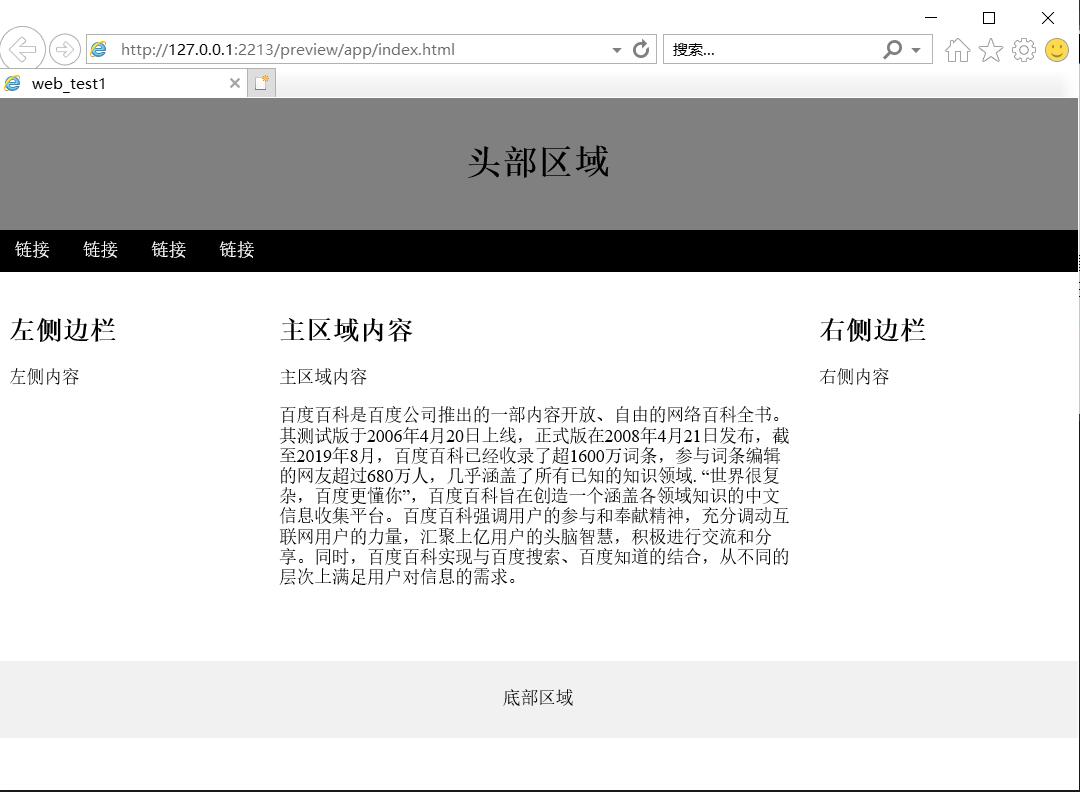Open the address bar history dropdown
The height and width of the screenshot is (792, 1080).
point(616,48)
